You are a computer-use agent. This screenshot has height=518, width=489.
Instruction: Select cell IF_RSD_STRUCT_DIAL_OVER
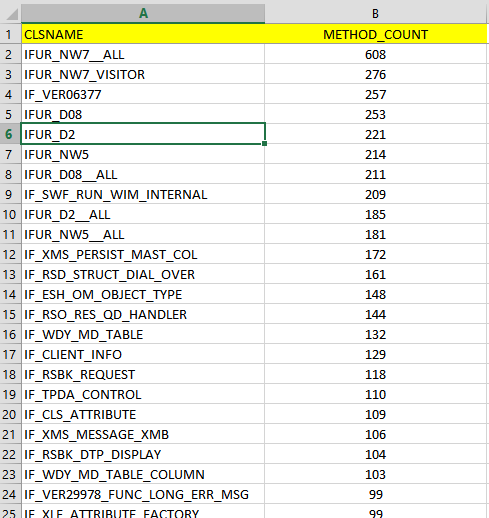(143, 274)
